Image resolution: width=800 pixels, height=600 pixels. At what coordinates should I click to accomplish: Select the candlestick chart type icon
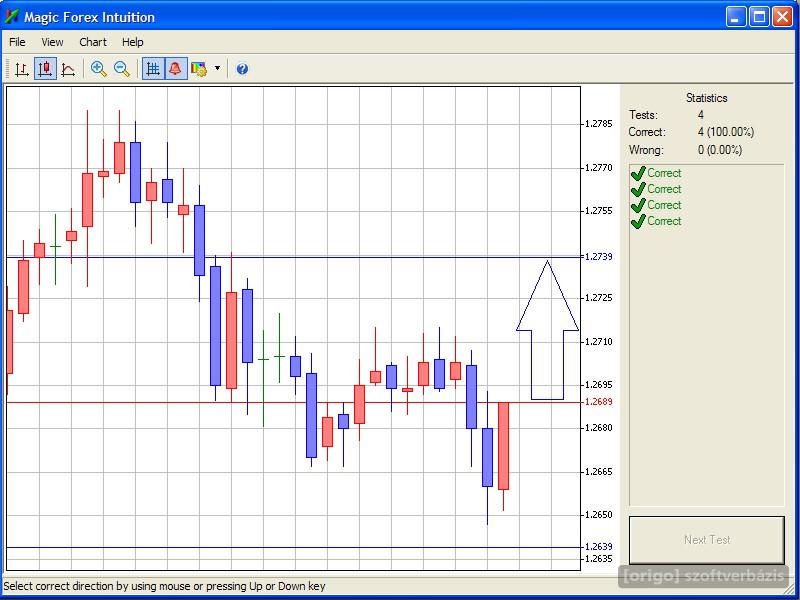coord(45,69)
